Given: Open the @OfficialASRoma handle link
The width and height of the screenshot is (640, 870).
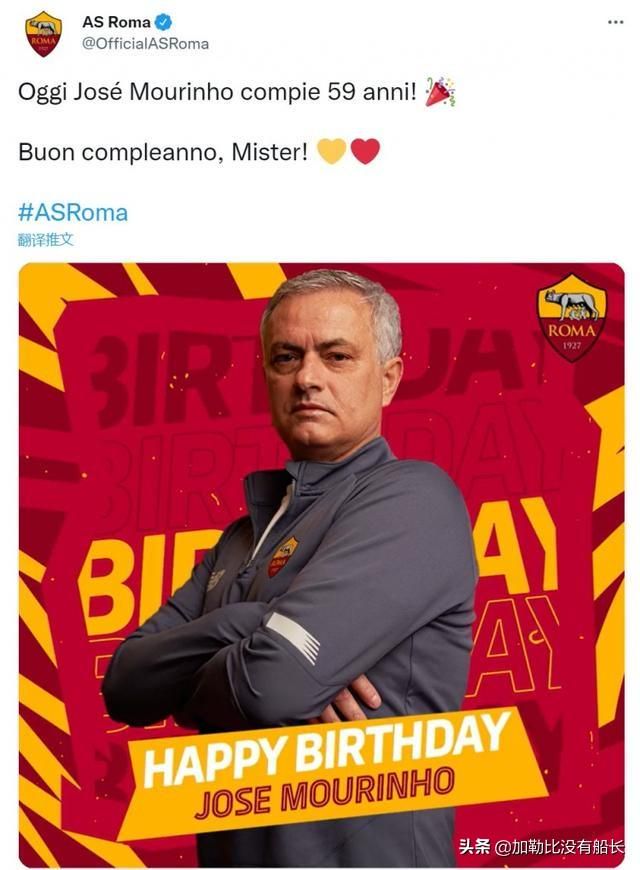Looking at the screenshot, I should pyautogui.click(x=145, y=44).
